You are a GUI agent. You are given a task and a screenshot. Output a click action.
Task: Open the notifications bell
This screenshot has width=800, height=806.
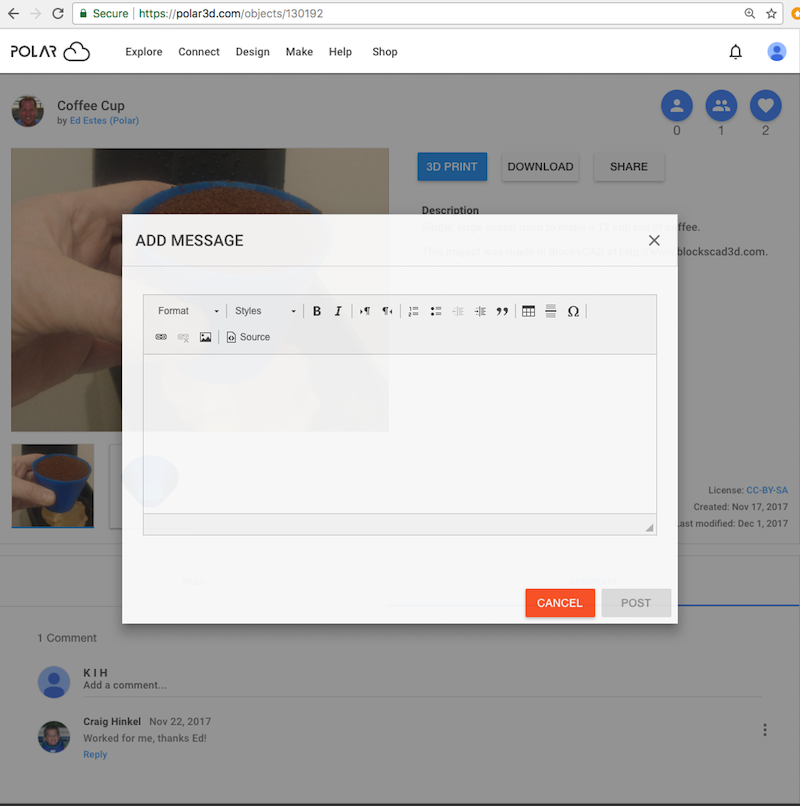tap(735, 51)
